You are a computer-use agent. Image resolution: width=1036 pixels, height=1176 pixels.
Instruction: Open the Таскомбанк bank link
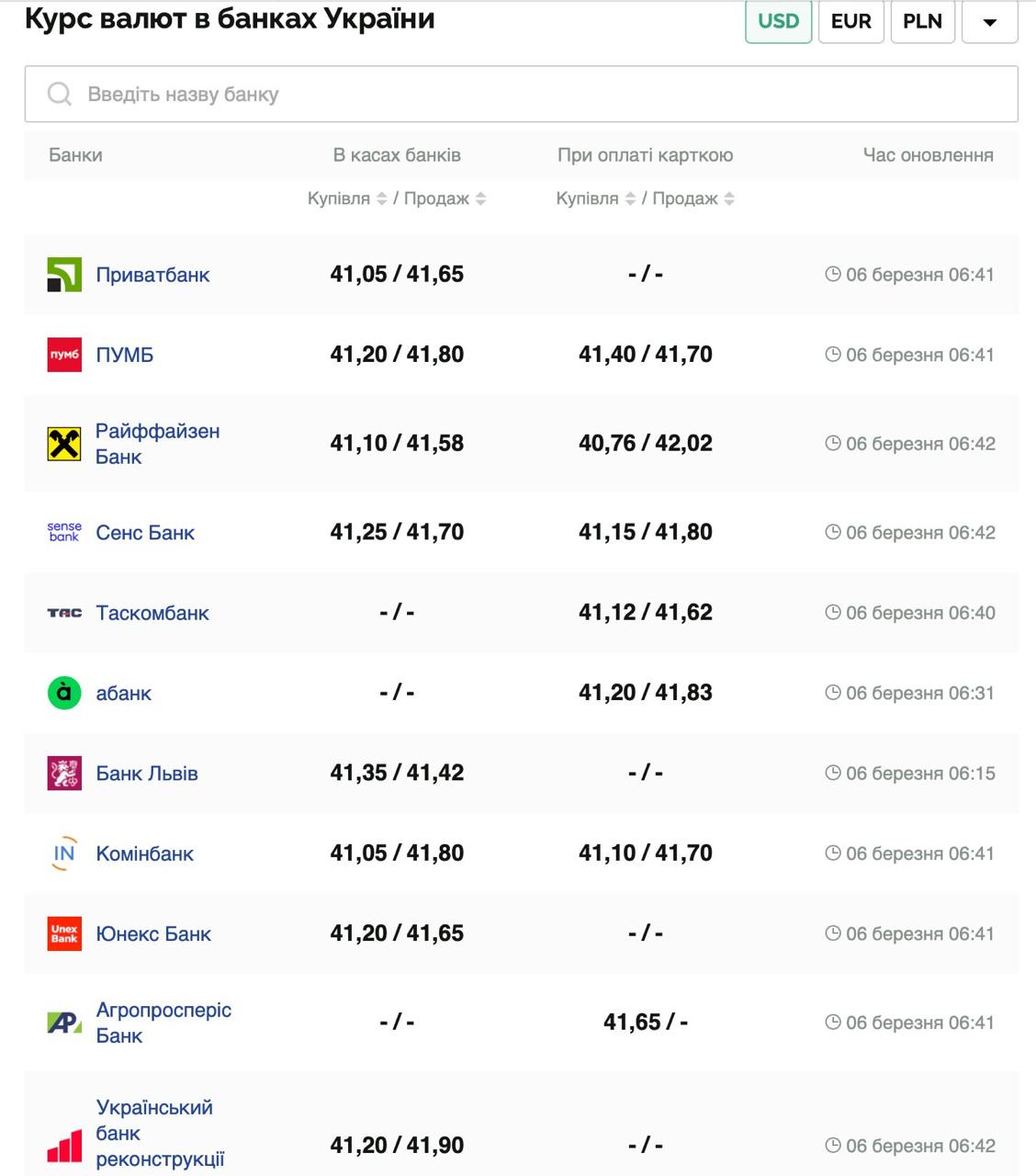click(152, 613)
